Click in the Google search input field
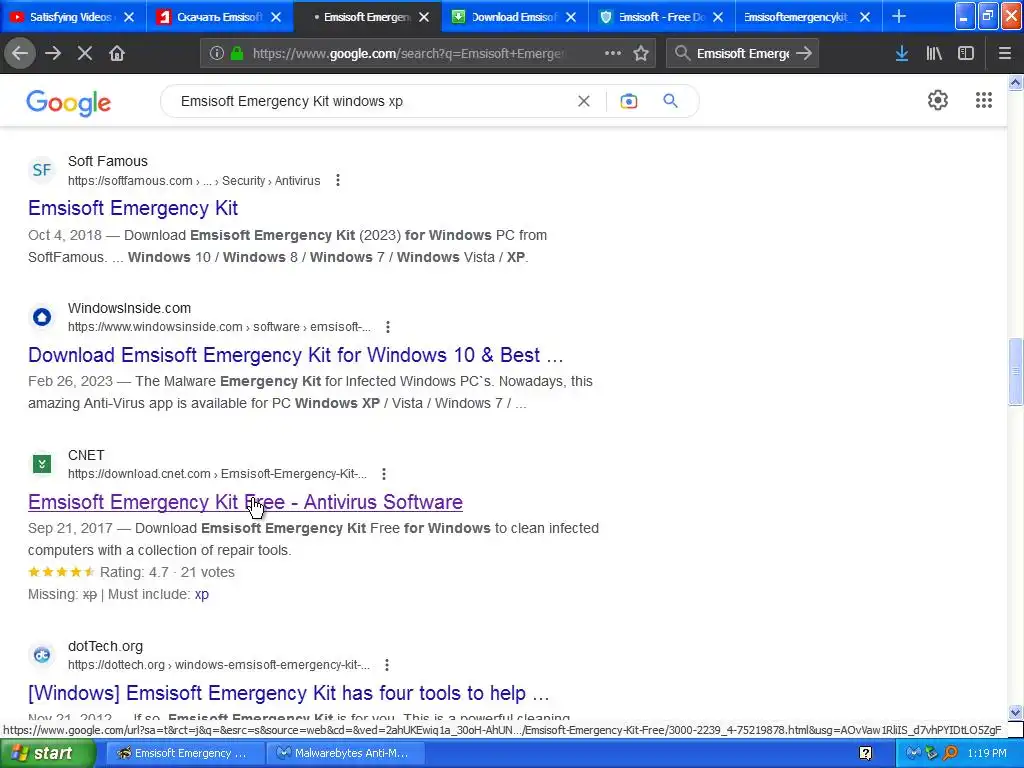The image size is (1024, 768). tap(372, 101)
